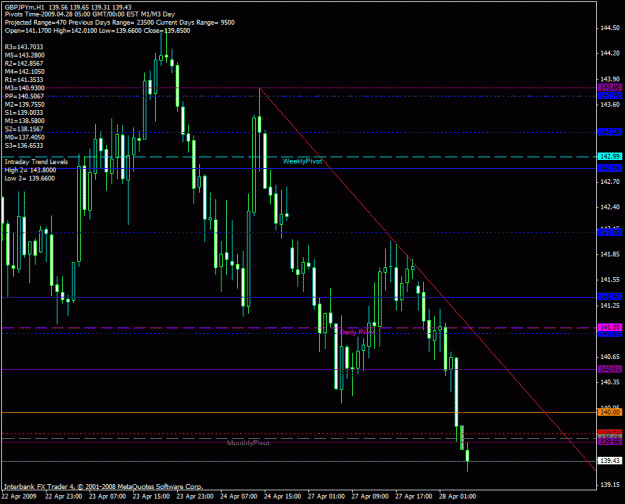The height and width of the screenshot is (504, 625).
Task: Click the '22 Apr 2009' date label
Action: [x=19, y=496]
